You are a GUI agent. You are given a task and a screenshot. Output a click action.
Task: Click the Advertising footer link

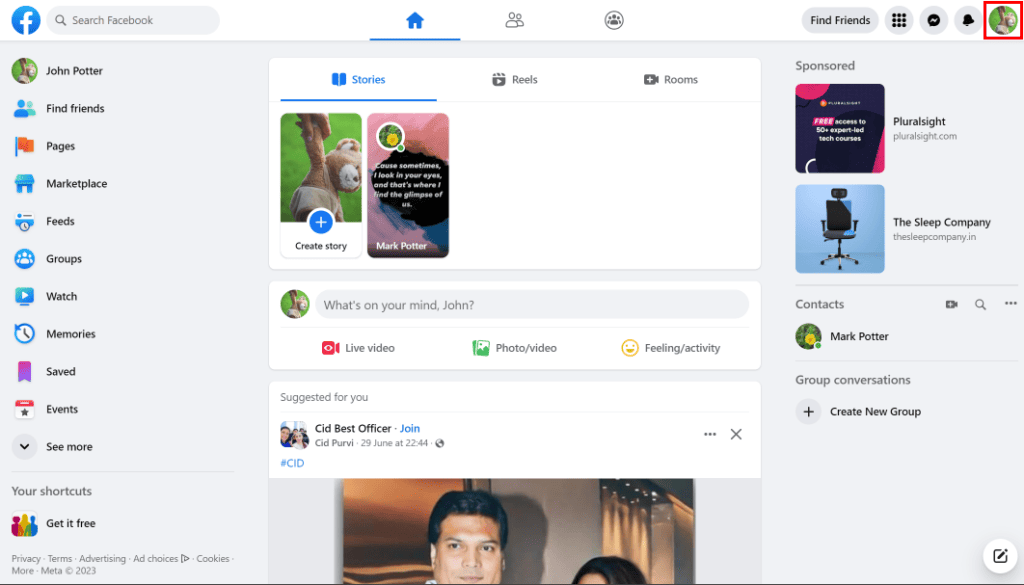coord(103,559)
